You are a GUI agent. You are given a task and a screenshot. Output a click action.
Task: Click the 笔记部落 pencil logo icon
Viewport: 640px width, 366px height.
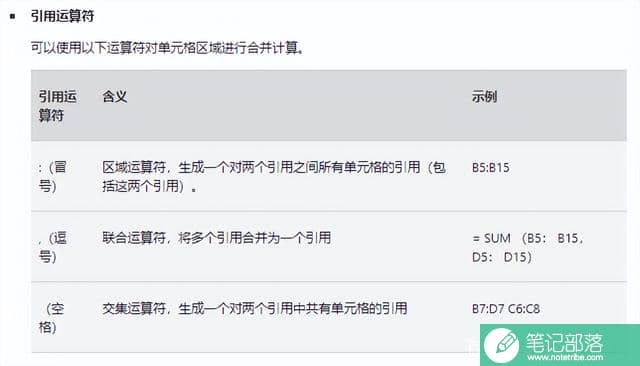click(502, 345)
